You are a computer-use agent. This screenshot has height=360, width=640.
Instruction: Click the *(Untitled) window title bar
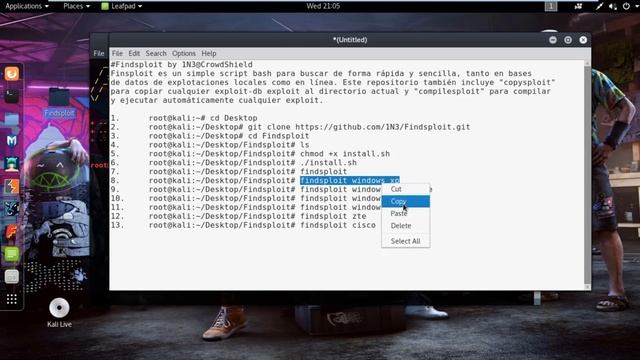click(x=350, y=40)
